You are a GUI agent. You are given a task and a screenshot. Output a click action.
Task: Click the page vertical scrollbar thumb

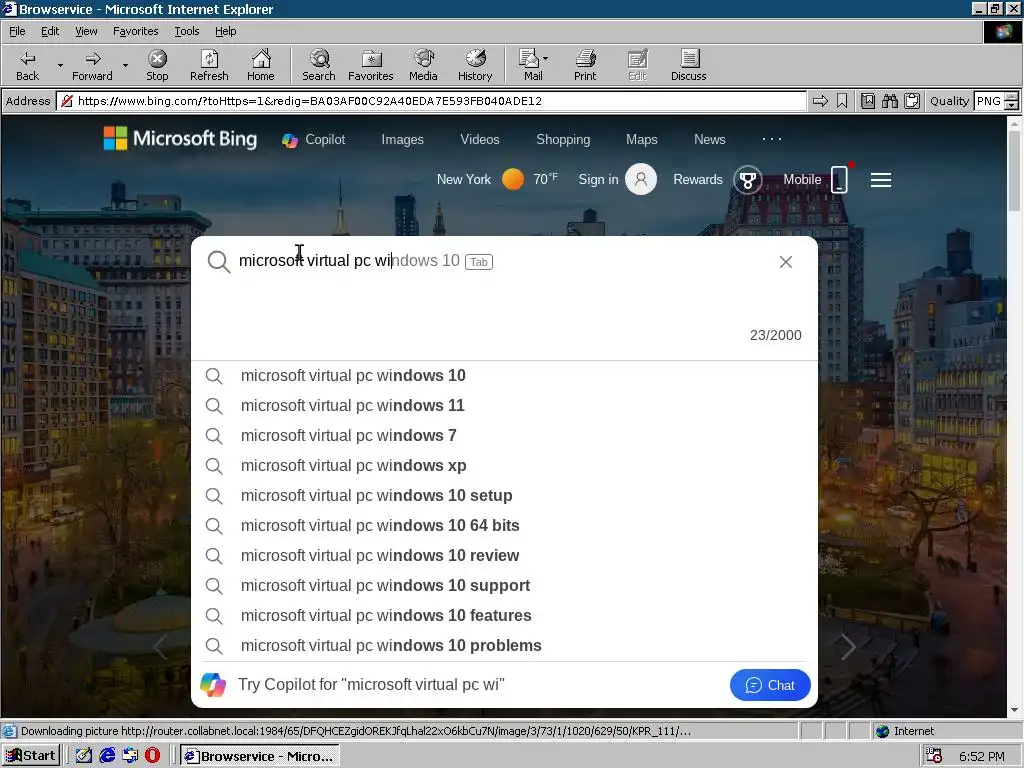coord(1014,170)
